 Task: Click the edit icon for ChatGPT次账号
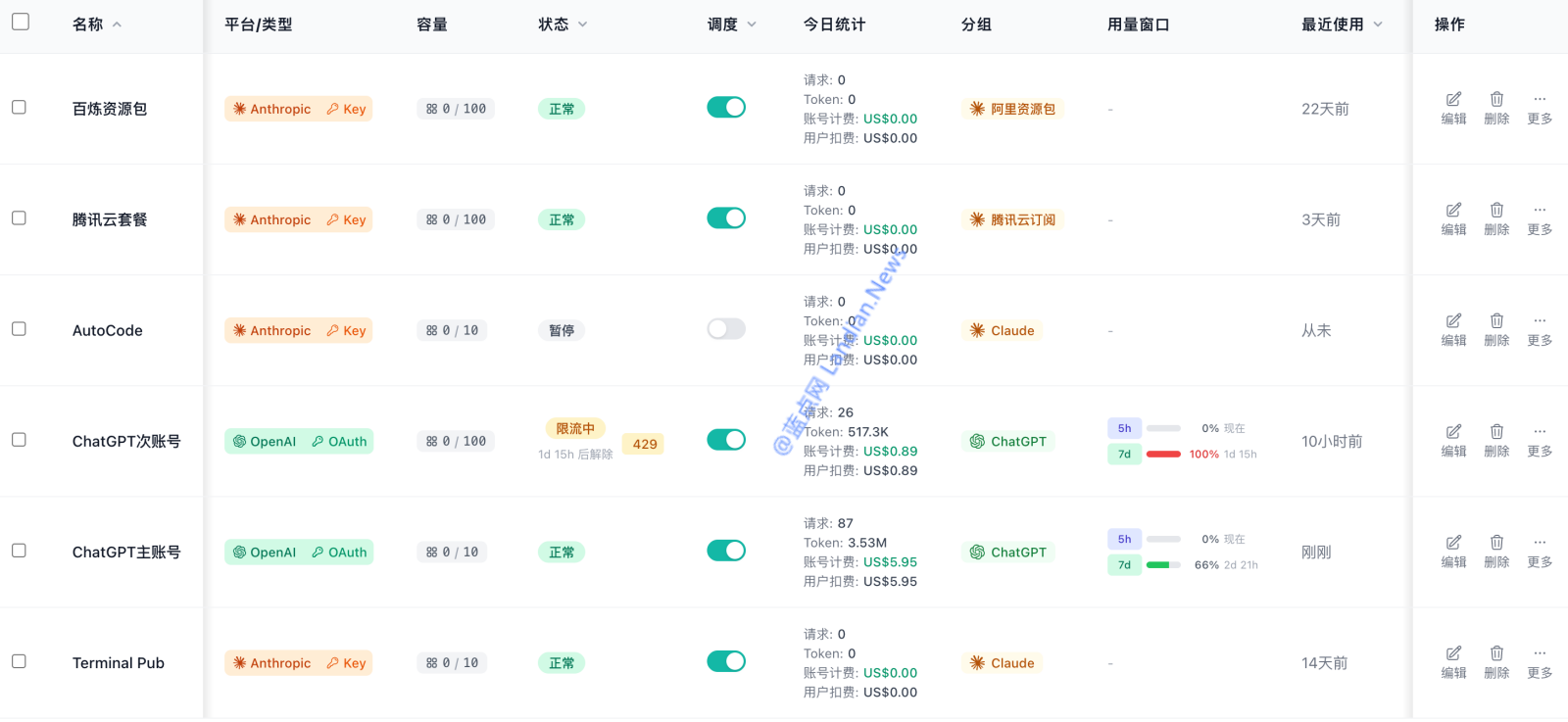(1453, 432)
